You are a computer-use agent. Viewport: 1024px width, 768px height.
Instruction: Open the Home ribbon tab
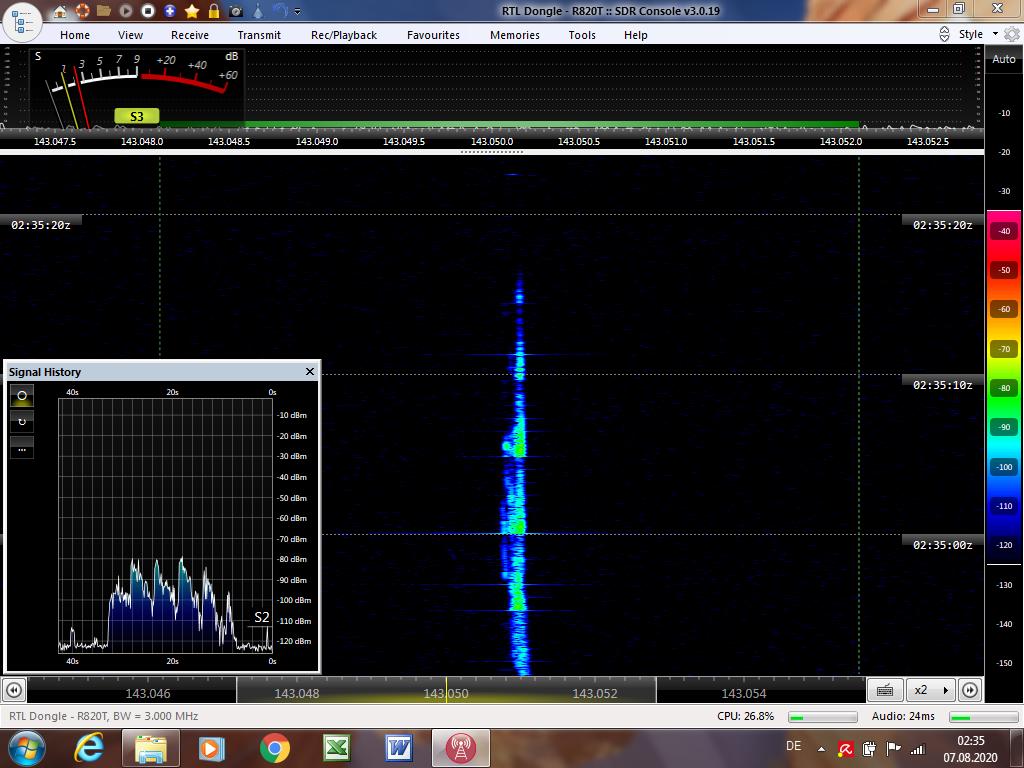[75, 35]
